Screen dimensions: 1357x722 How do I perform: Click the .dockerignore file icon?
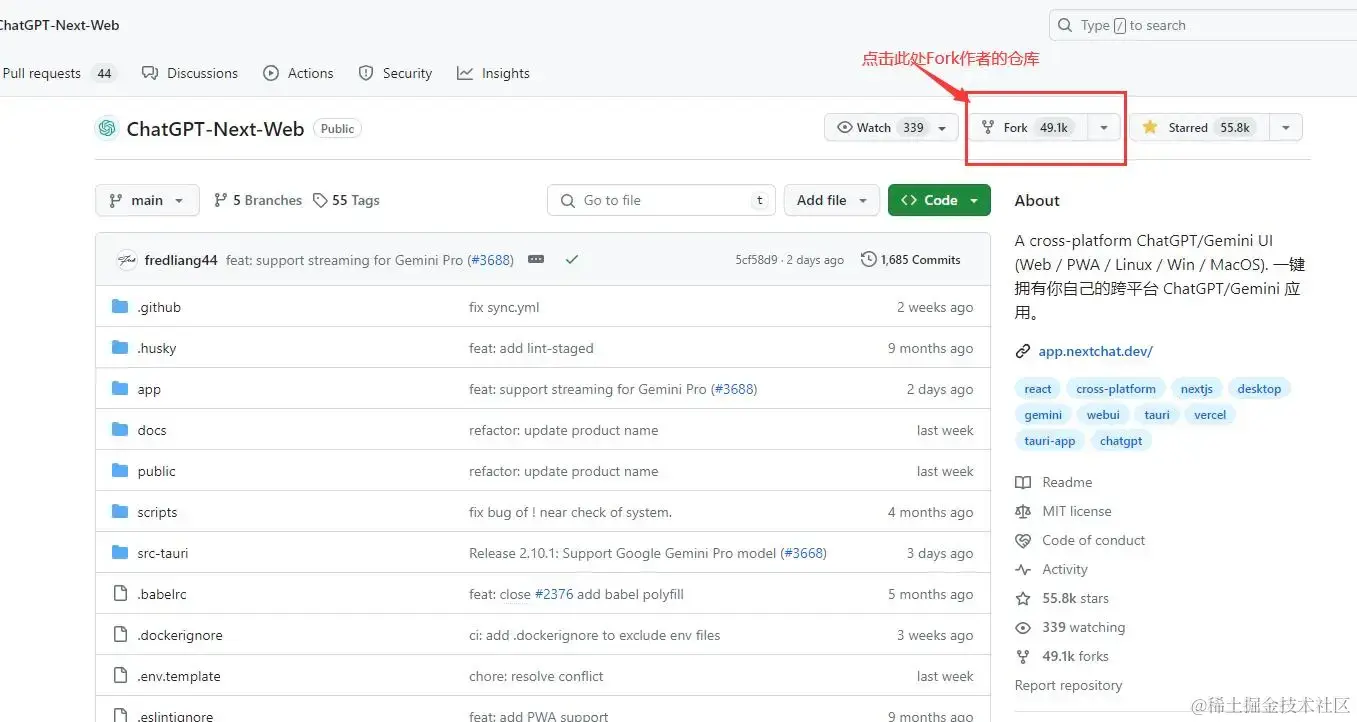pos(120,635)
